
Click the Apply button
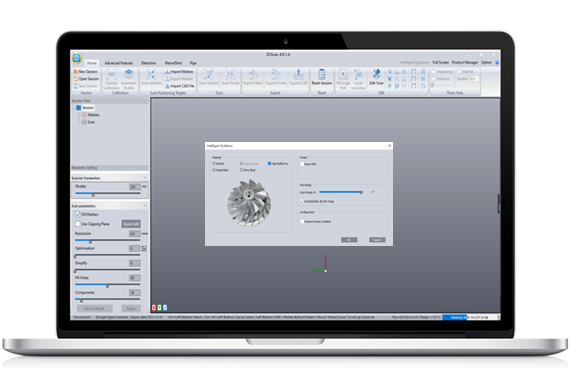tap(131, 309)
